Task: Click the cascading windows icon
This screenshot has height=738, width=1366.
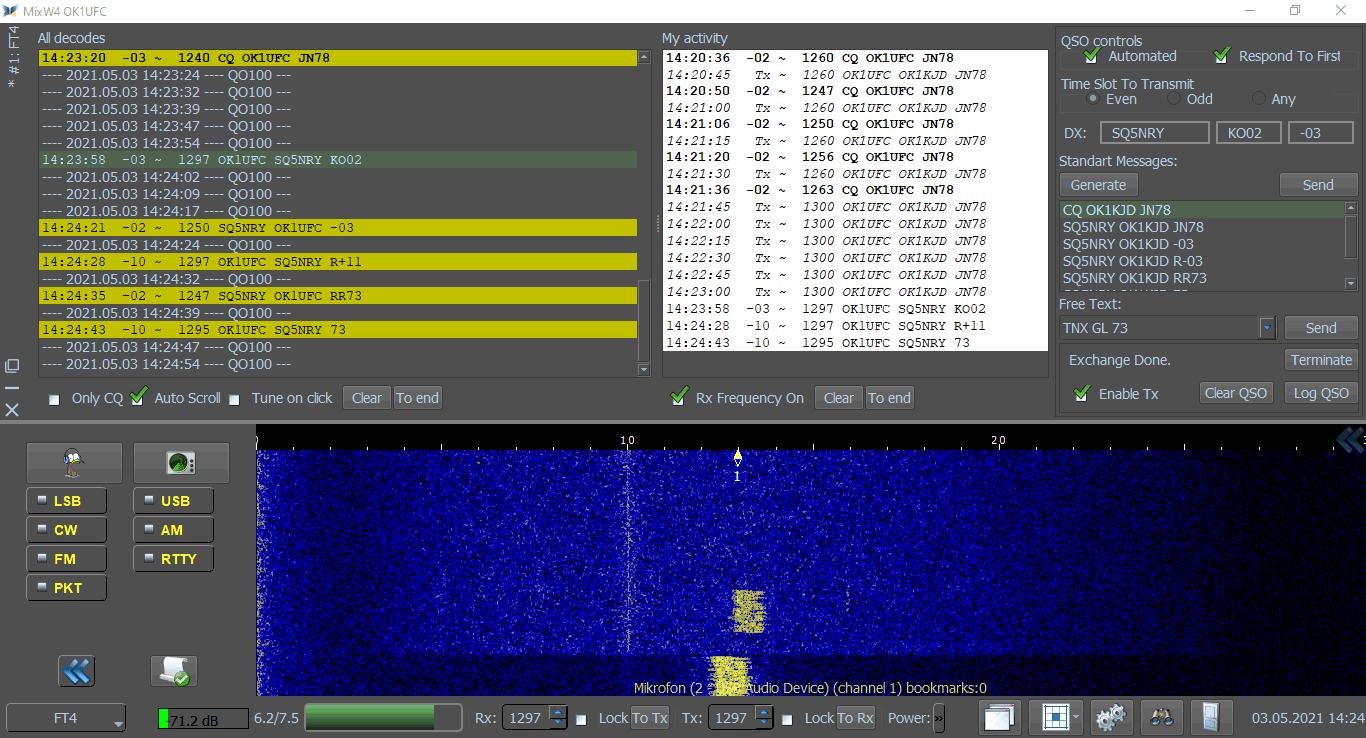Action: (x=1000, y=717)
